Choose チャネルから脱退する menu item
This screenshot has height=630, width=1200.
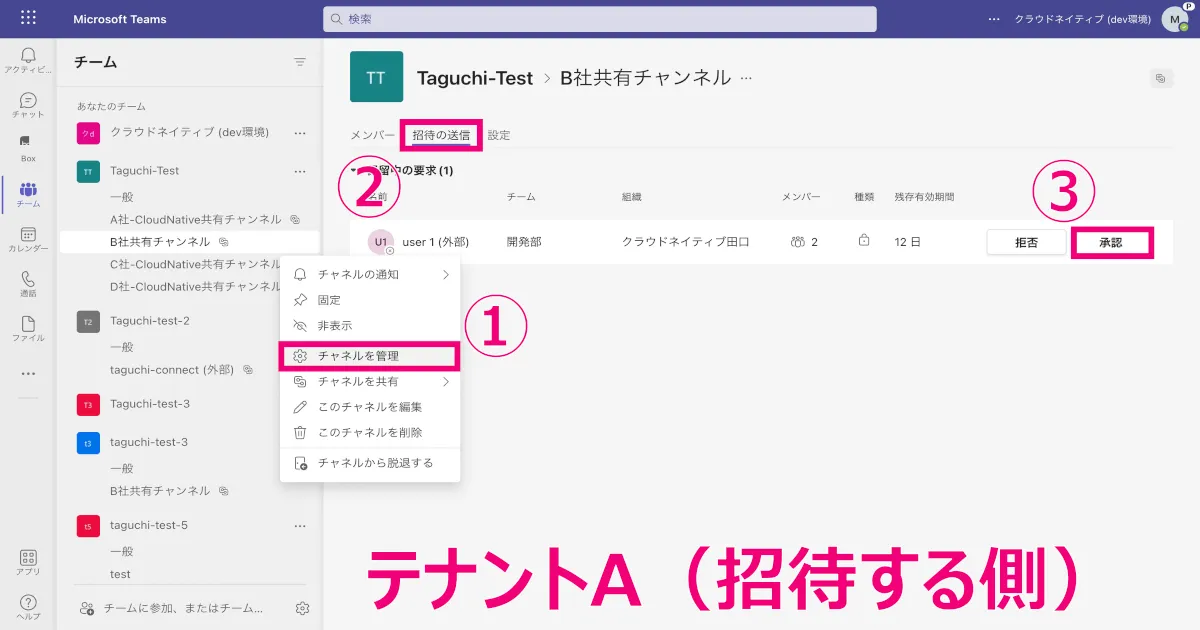point(370,463)
